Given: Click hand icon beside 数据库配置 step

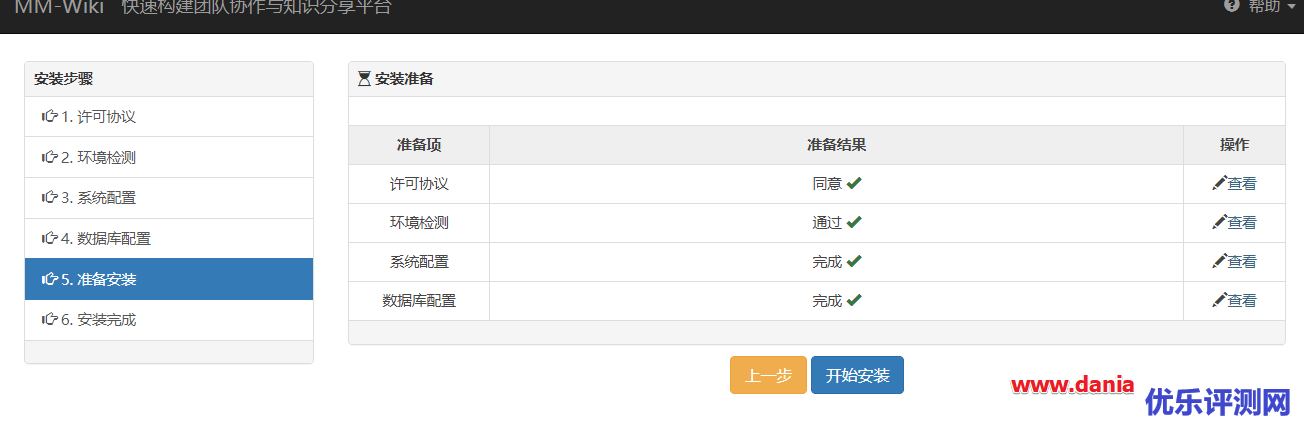Looking at the screenshot, I should (49, 238).
